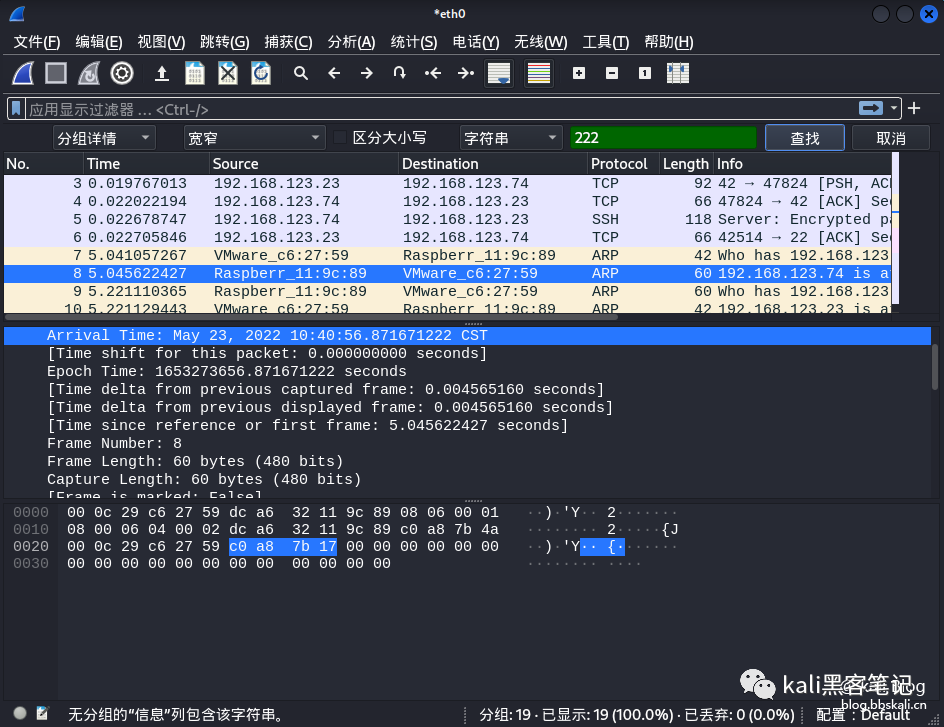Start capturing packets with the shark fin icon
This screenshot has width=944, height=727.
tap(23, 73)
